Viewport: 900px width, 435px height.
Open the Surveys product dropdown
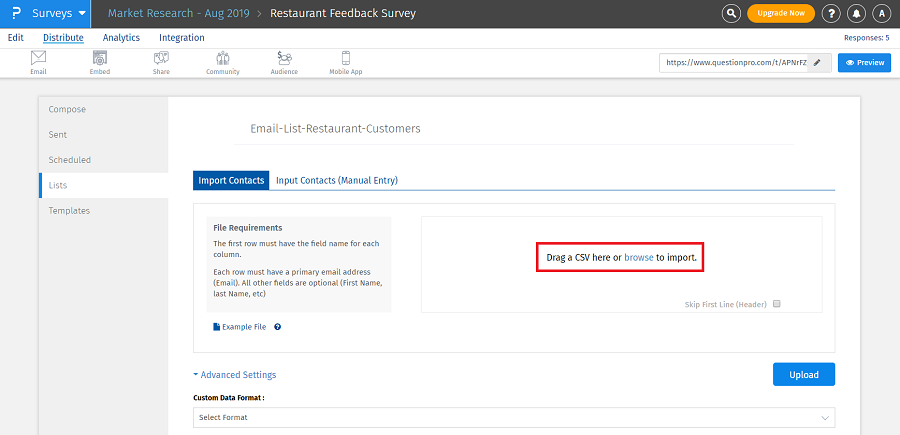coord(59,14)
